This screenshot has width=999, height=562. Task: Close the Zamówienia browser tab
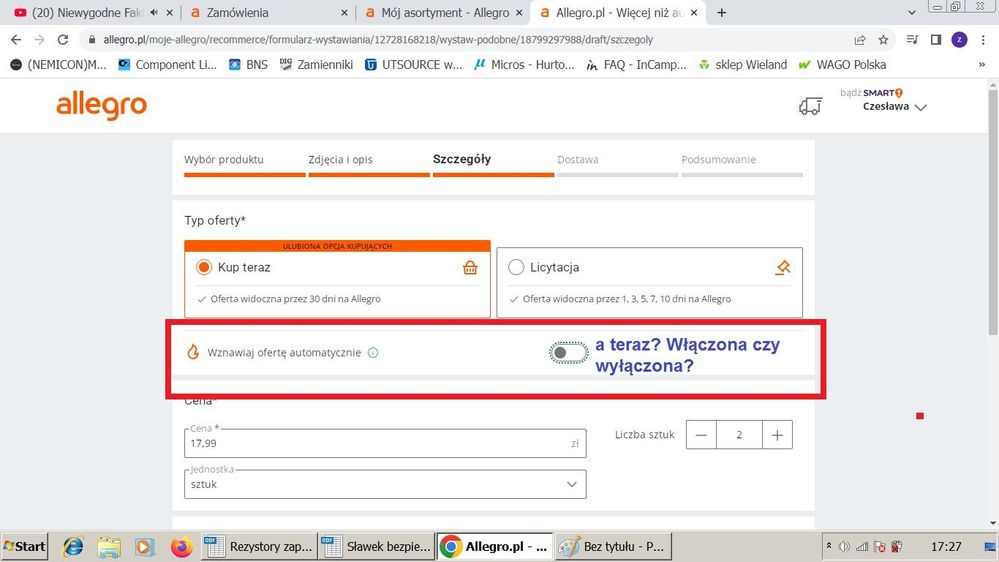pyautogui.click(x=344, y=13)
